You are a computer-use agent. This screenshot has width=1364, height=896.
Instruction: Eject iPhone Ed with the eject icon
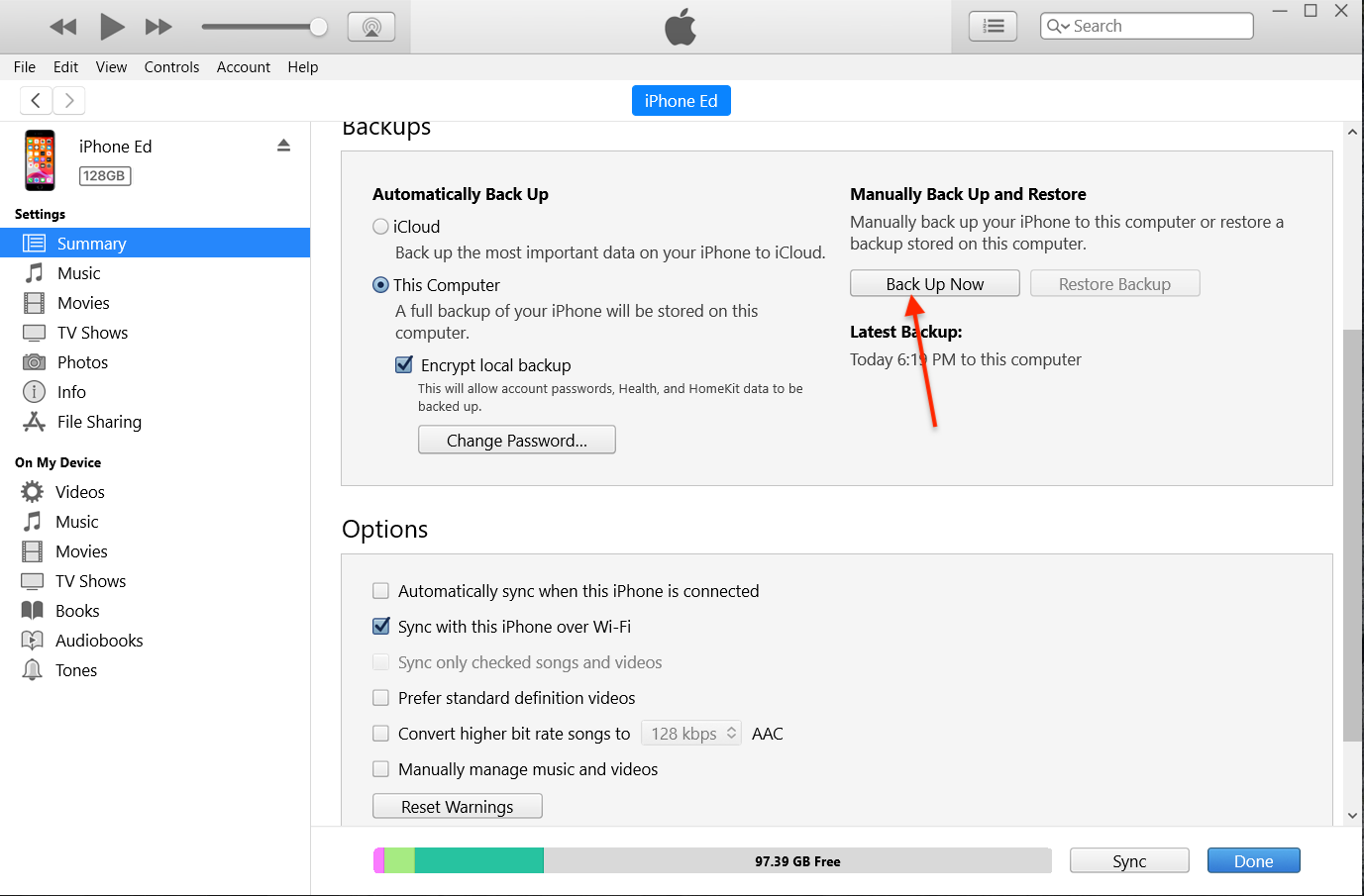tap(283, 146)
